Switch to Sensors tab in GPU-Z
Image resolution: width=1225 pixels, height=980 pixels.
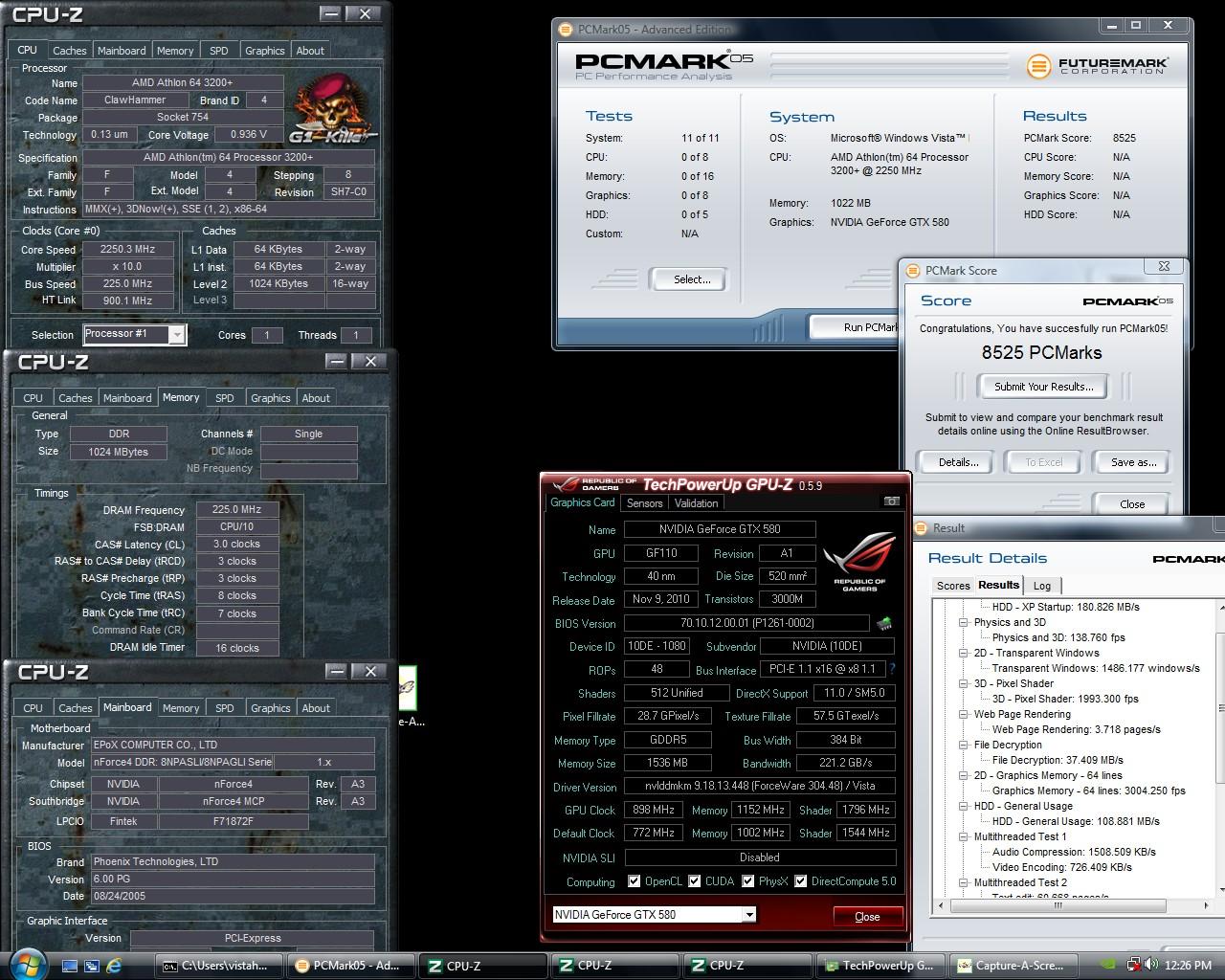(644, 502)
